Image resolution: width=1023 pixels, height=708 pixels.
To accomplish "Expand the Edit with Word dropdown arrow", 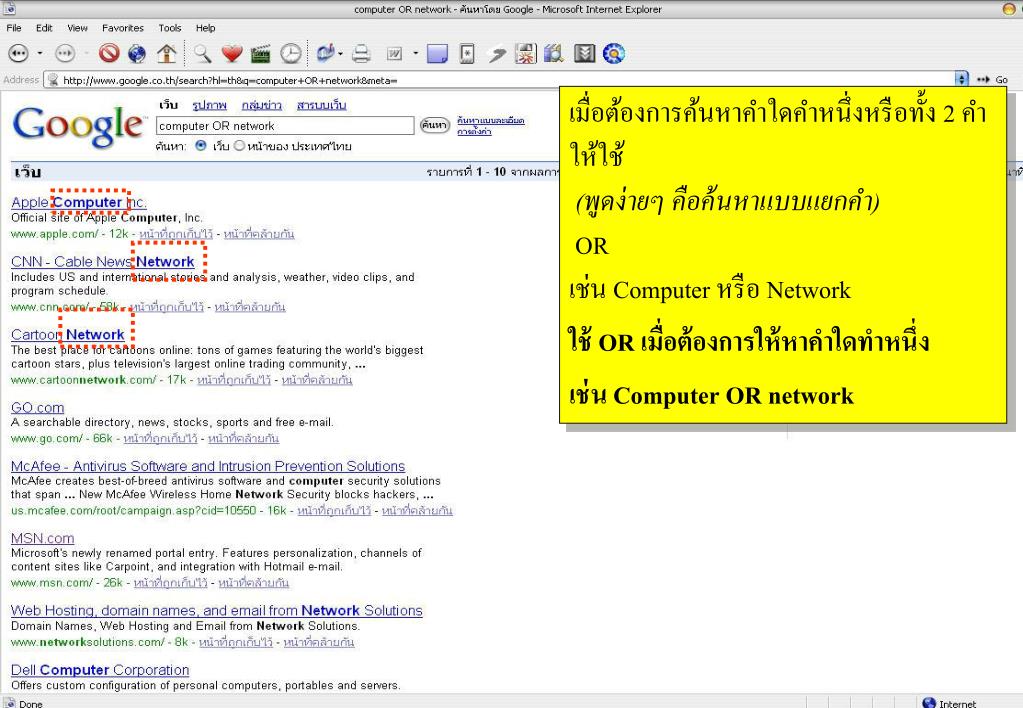I will (416, 54).
